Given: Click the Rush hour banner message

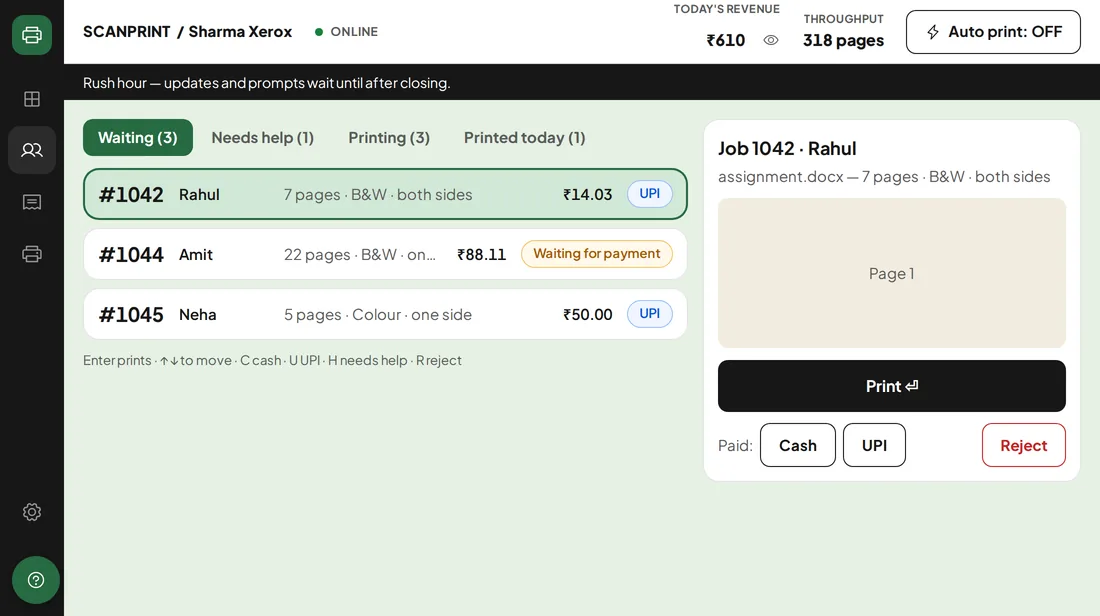Looking at the screenshot, I should [x=267, y=83].
